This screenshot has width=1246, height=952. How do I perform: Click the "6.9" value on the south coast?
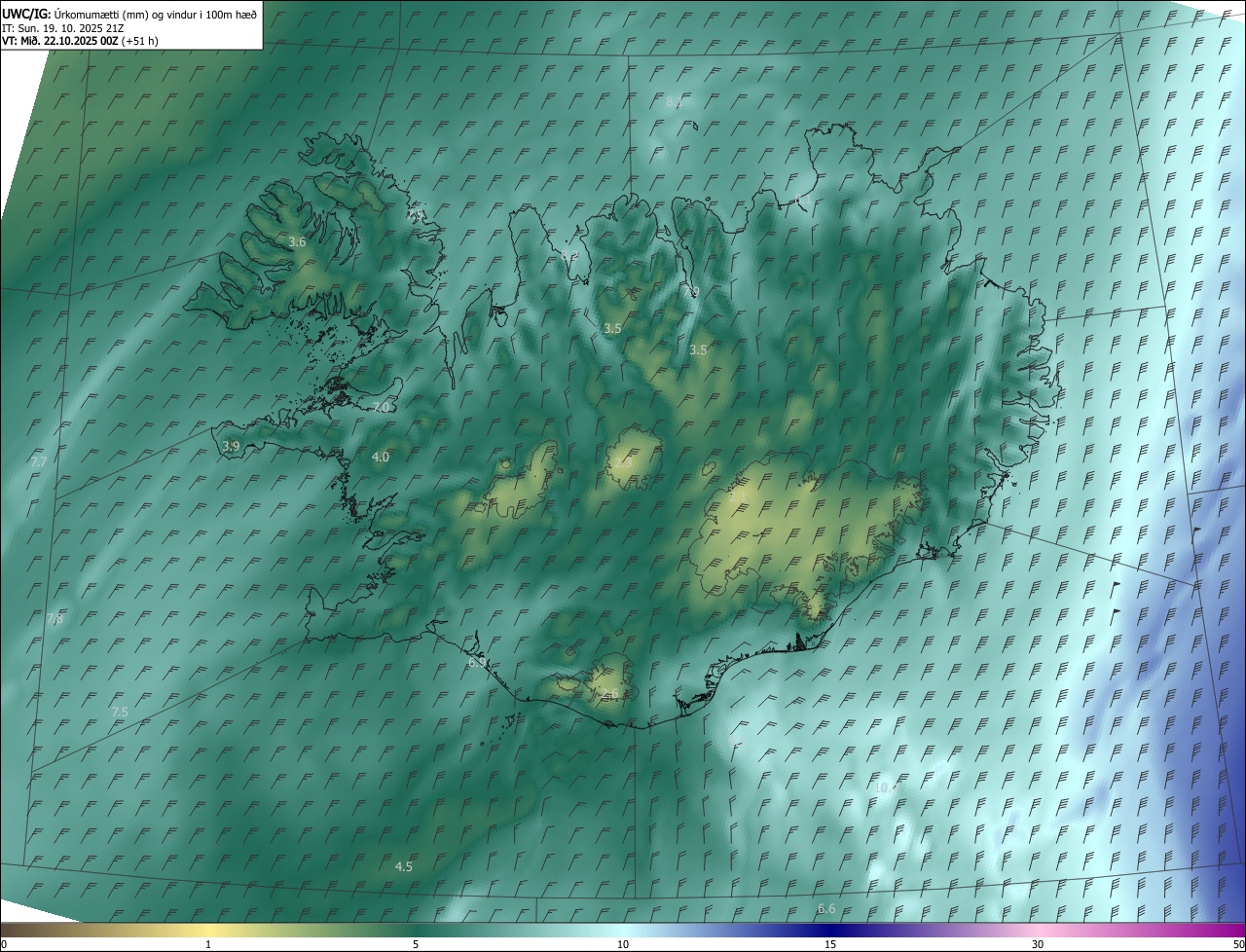[477, 662]
